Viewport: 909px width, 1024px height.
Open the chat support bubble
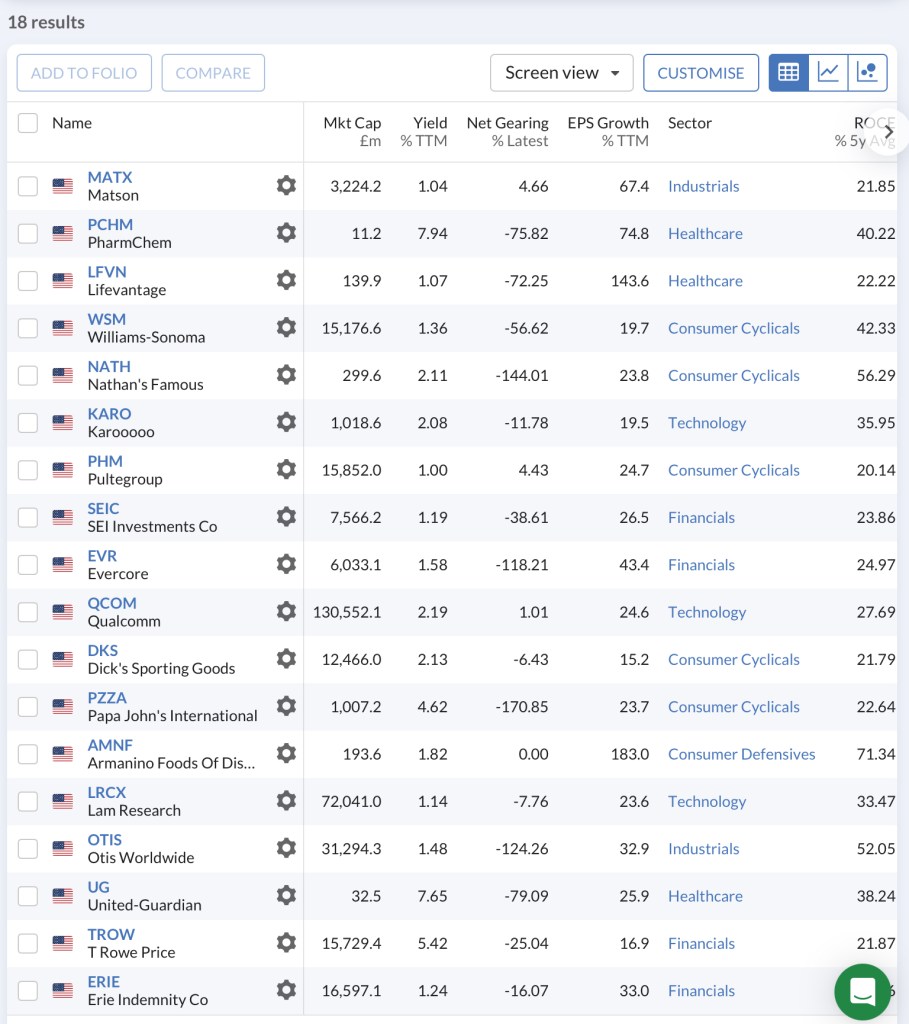tap(862, 991)
